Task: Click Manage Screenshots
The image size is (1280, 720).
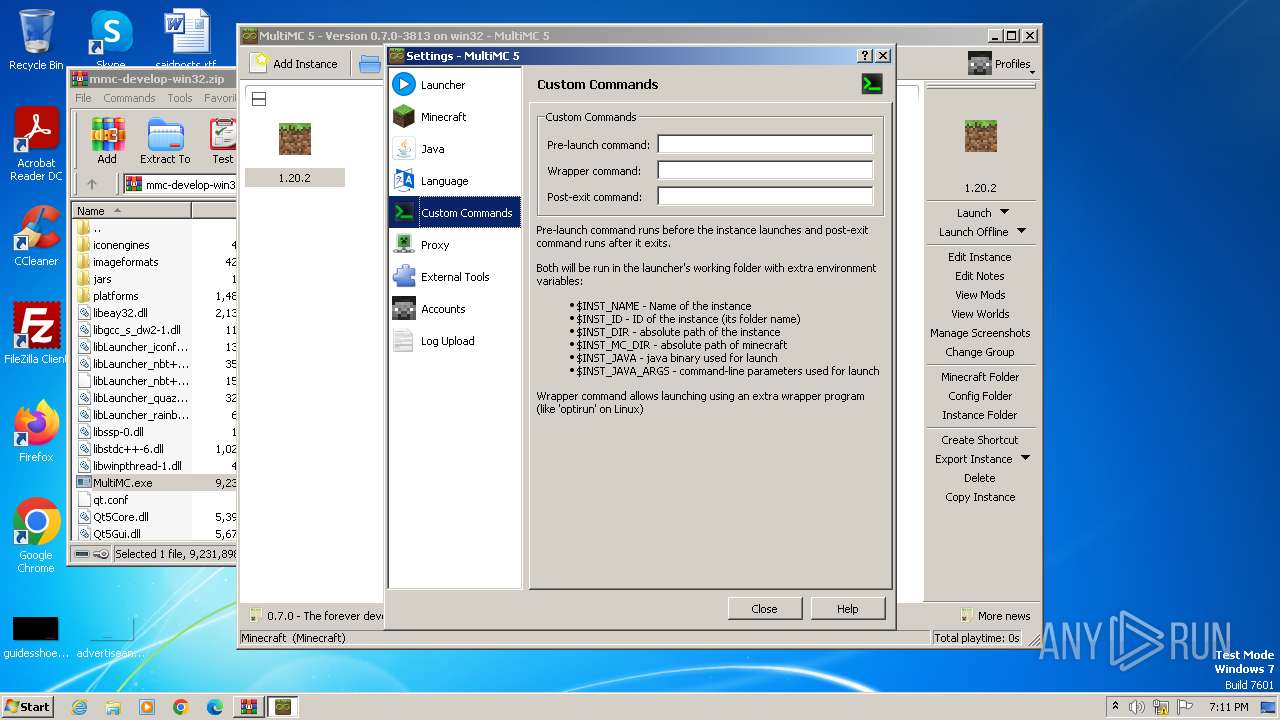Action: 980,333
